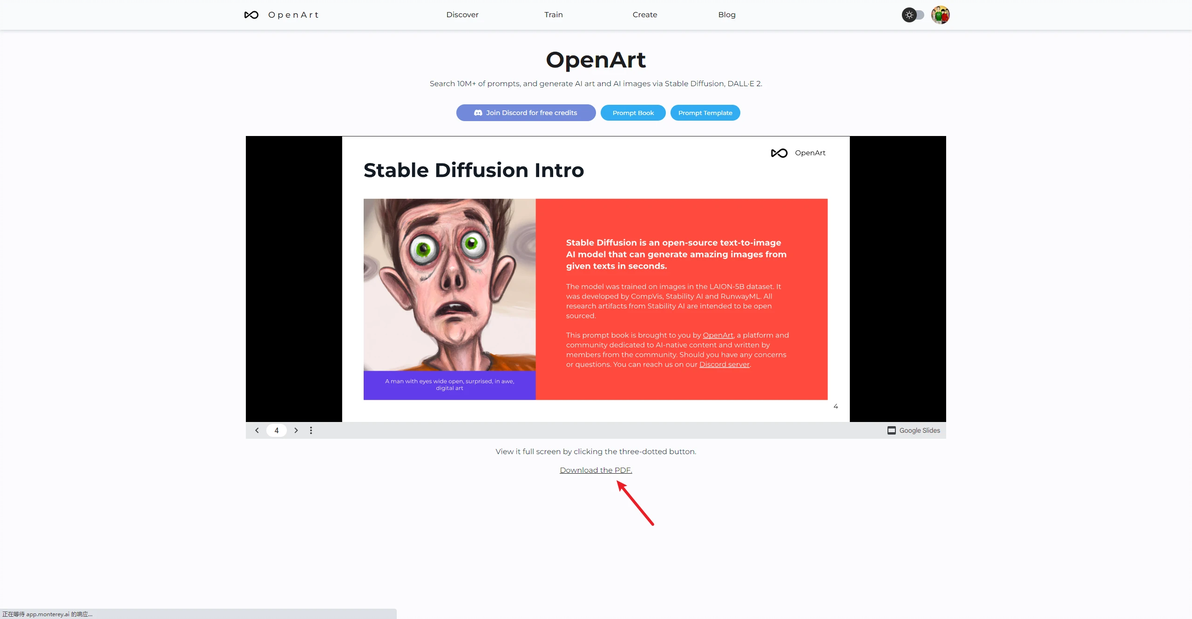Follow the OpenArt link inside the slide
1192x619 pixels.
718,335
